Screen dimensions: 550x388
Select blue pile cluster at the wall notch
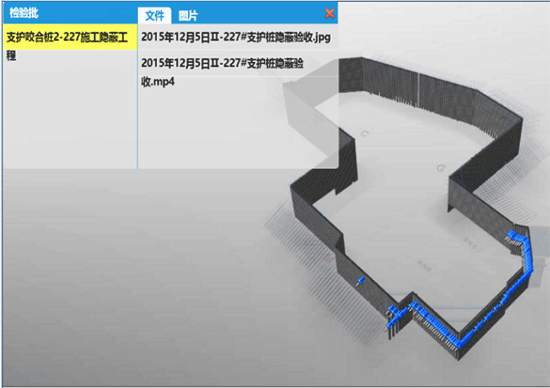click(x=396, y=313)
